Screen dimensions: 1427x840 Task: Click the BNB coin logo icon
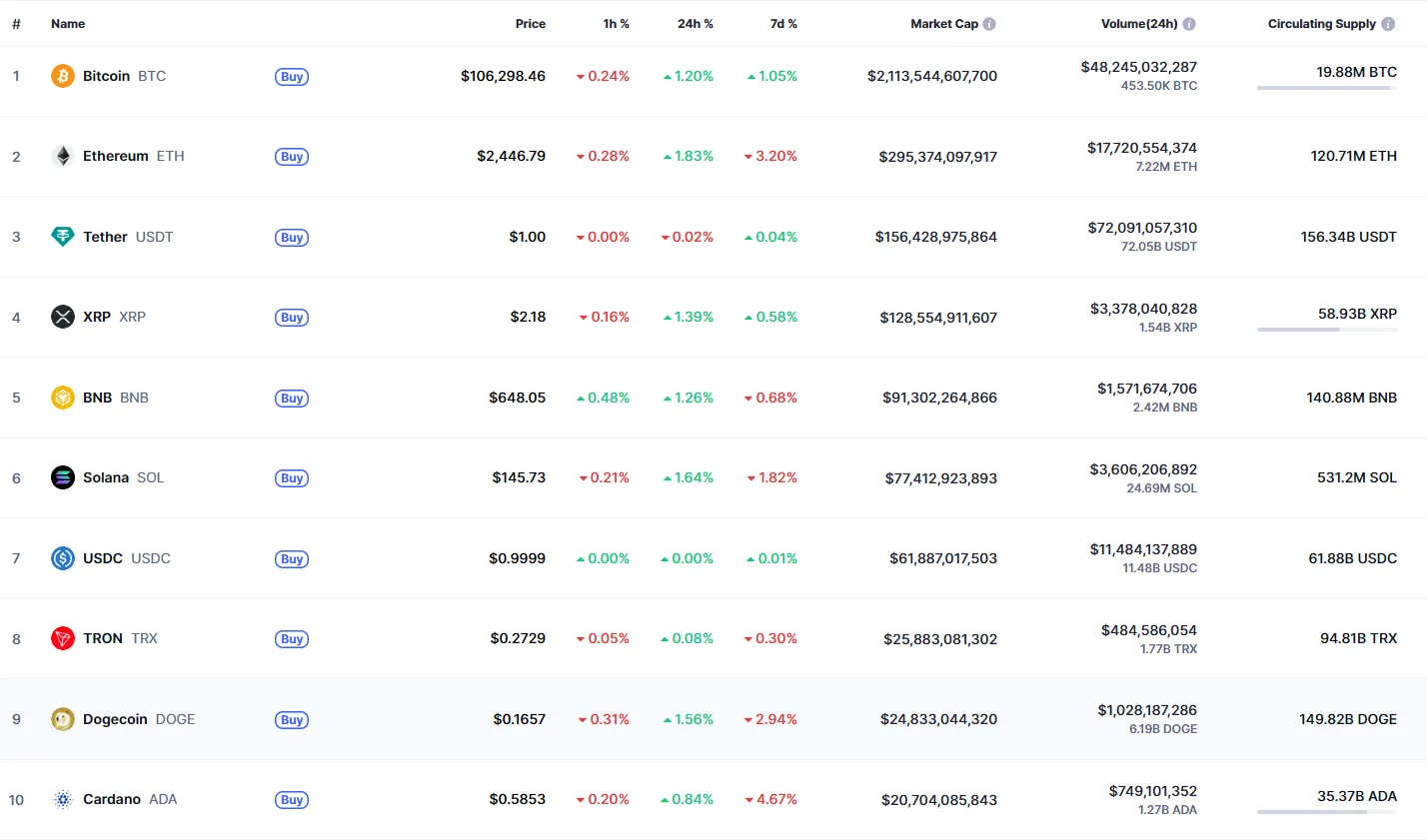63,398
